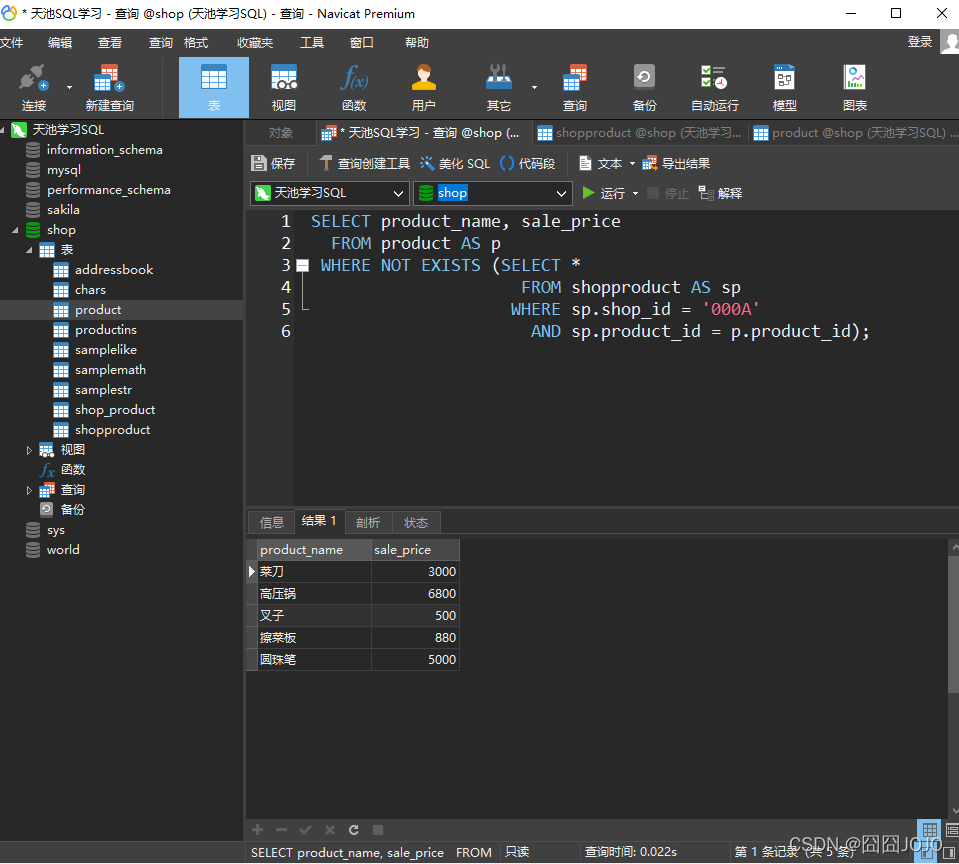Open the View (查看) menu
The width and height of the screenshot is (959, 864).
[109, 43]
